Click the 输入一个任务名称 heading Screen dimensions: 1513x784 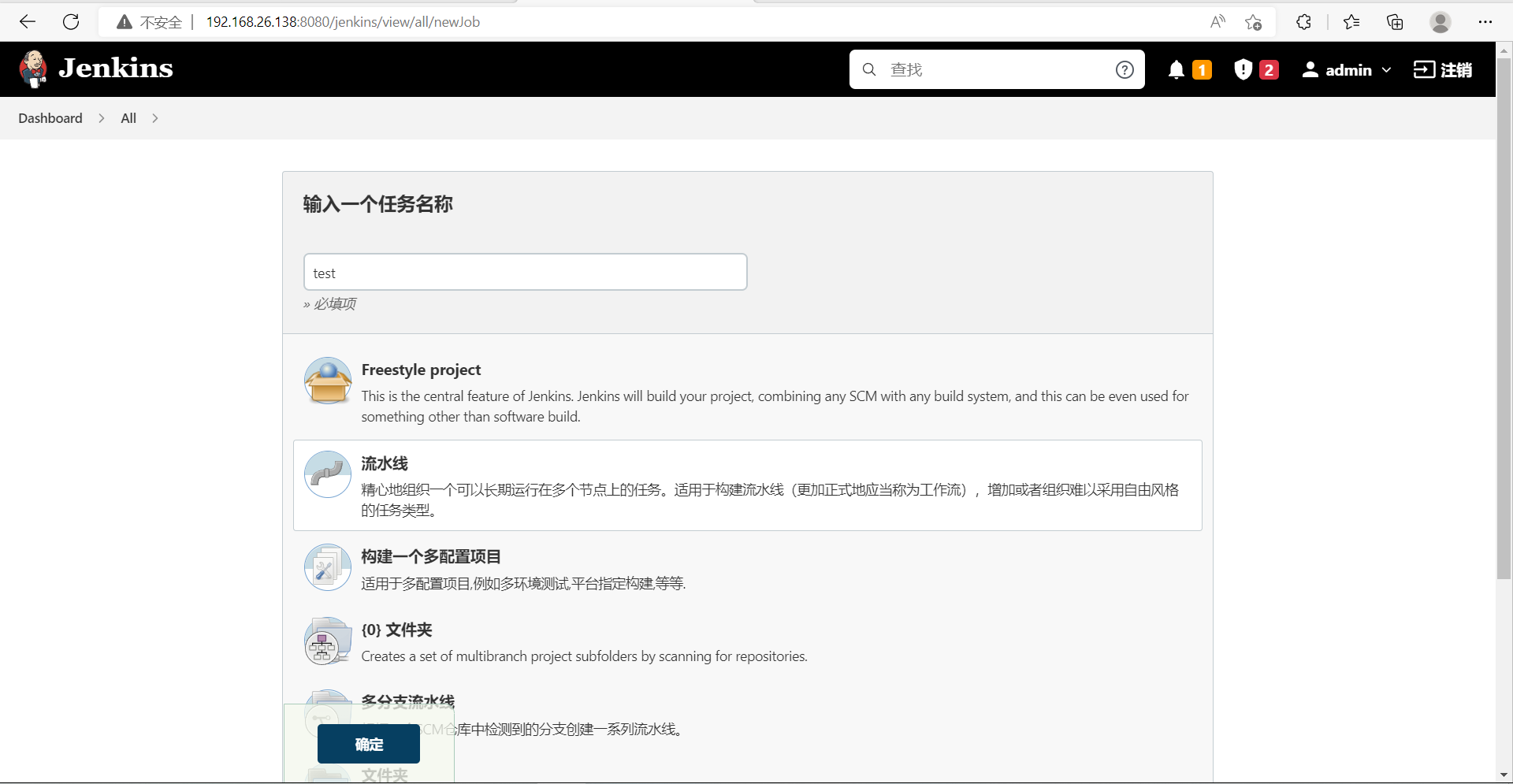click(x=378, y=204)
